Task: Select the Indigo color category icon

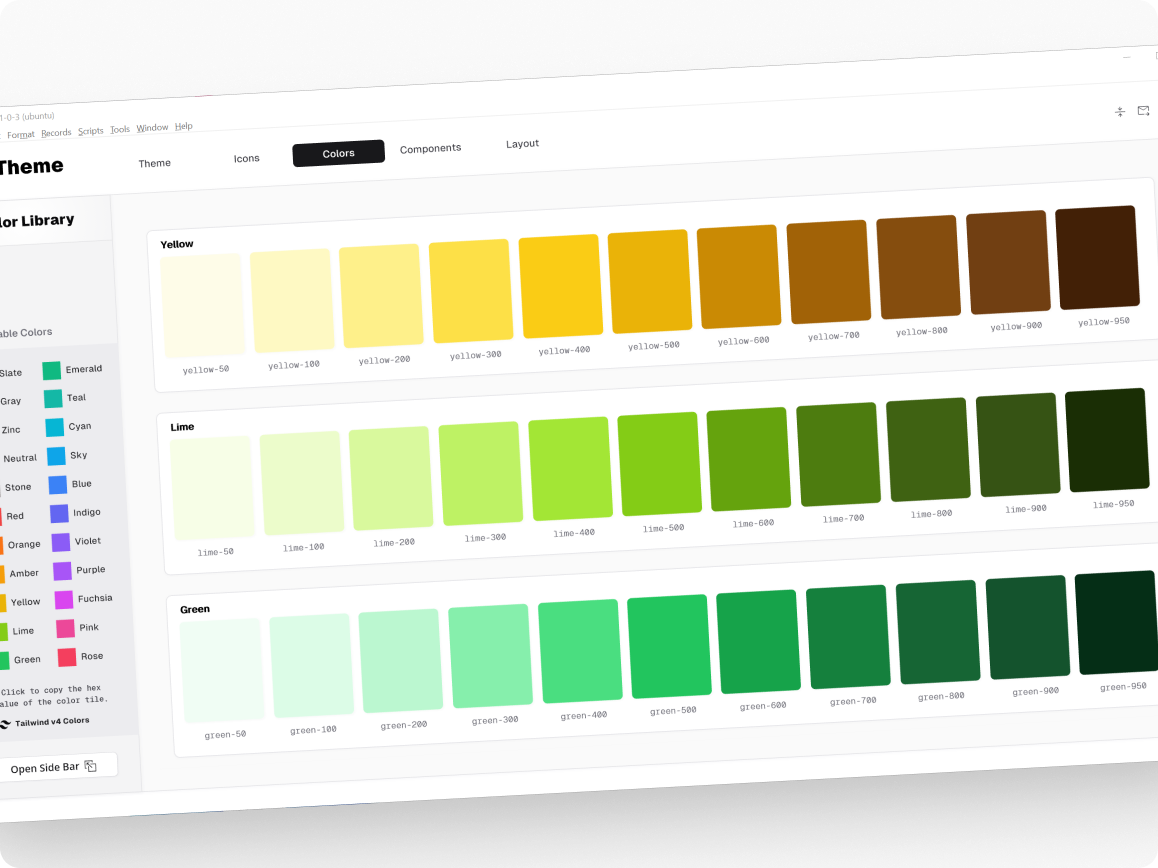Action: click(59, 512)
